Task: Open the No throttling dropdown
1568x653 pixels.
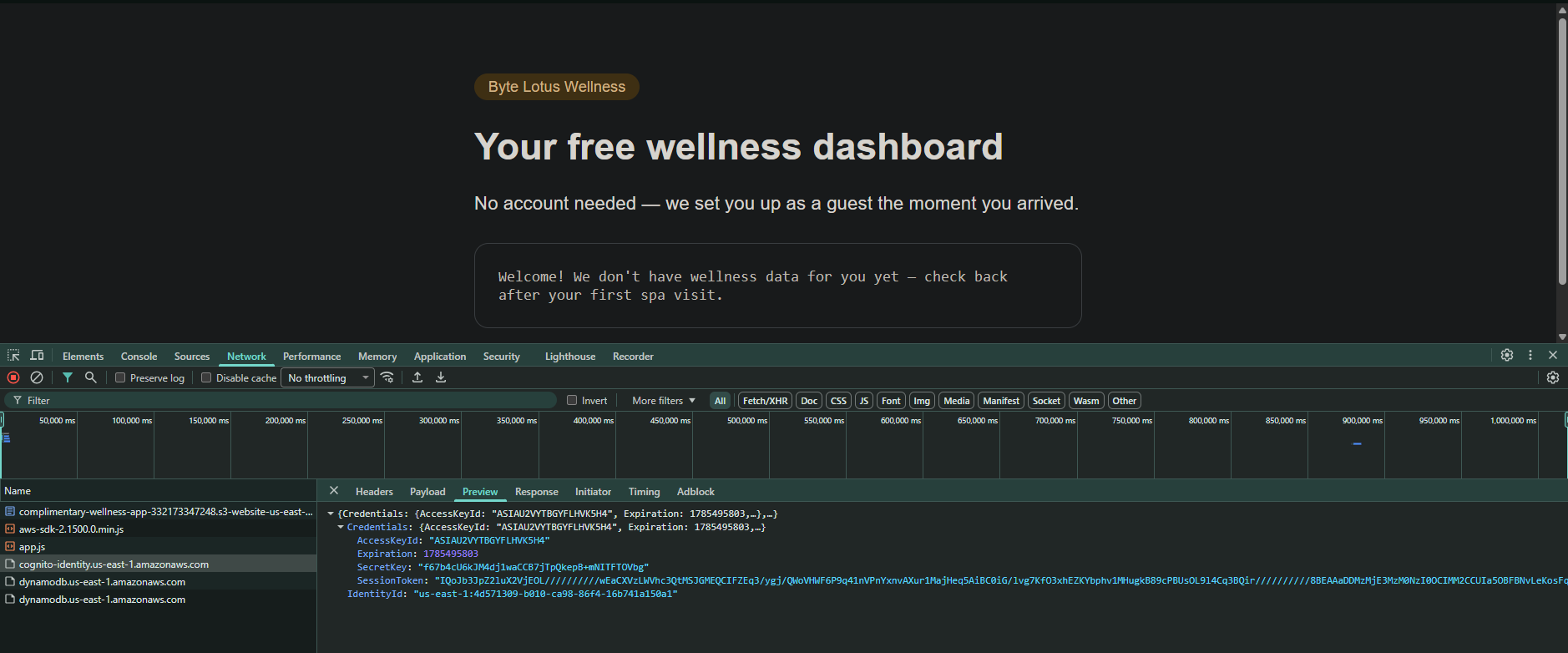Action: point(328,377)
